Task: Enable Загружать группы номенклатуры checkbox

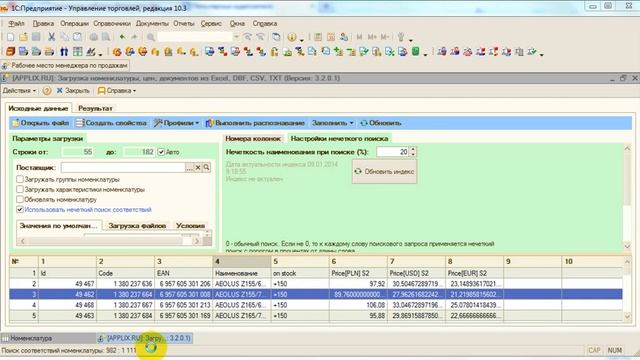Action: (x=20, y=179)
